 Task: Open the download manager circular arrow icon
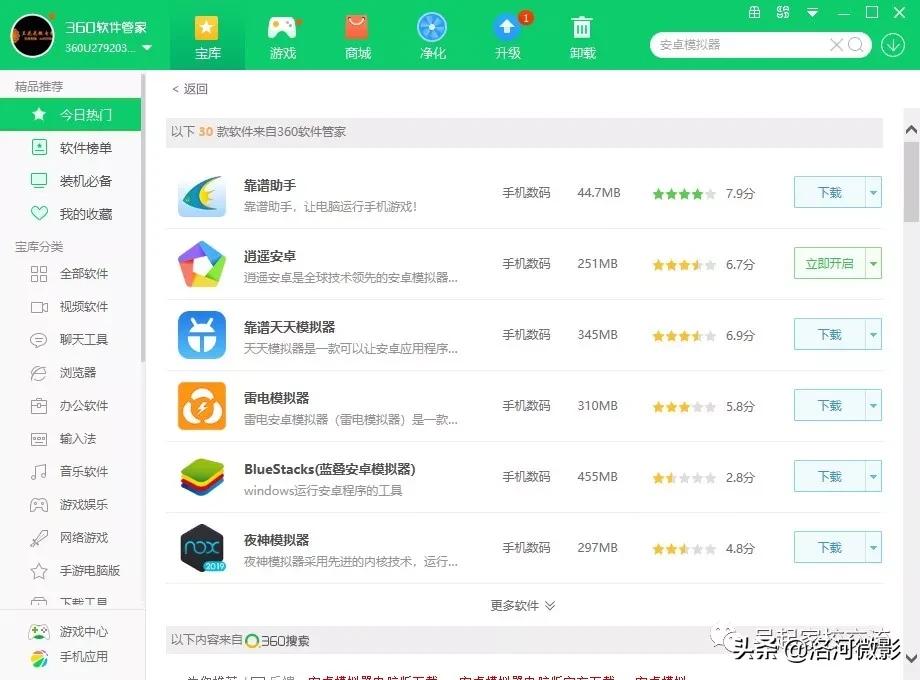[x=891, y=44]
